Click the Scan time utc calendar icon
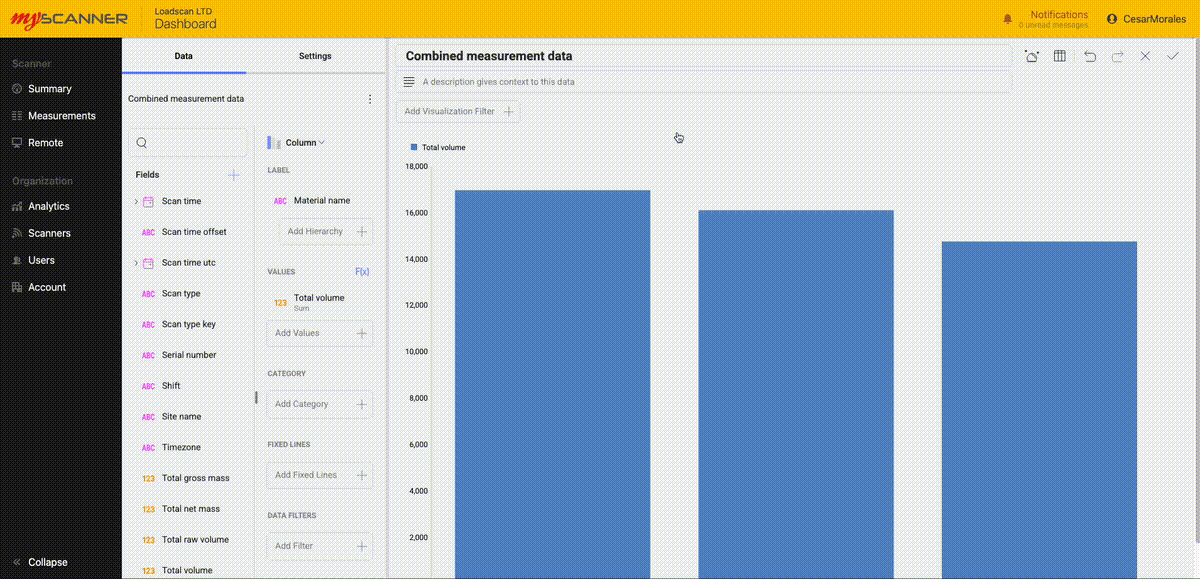Screen dimensions: 1200x579 148,263
